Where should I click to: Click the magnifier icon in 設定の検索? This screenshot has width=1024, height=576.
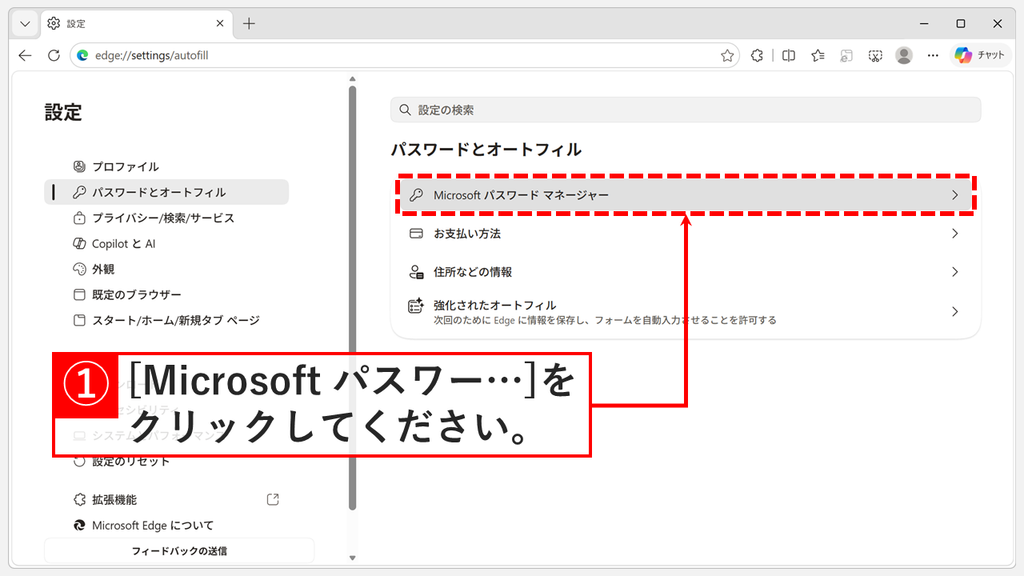(x=405, y=110)
